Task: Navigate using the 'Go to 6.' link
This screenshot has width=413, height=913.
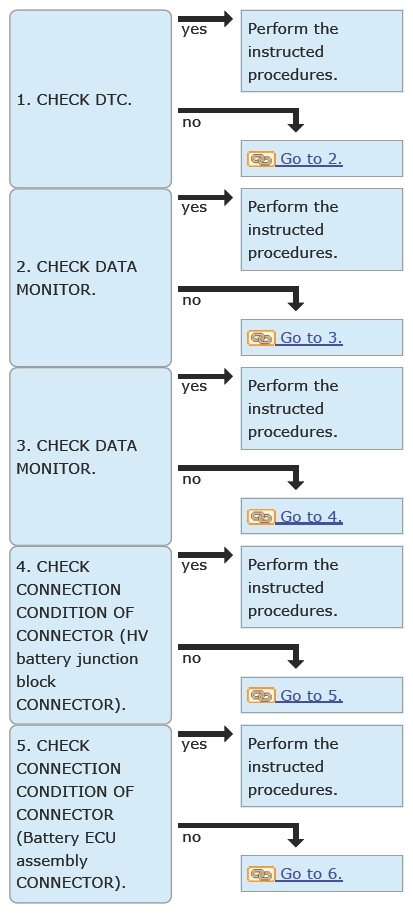Action: coord(311,874)
